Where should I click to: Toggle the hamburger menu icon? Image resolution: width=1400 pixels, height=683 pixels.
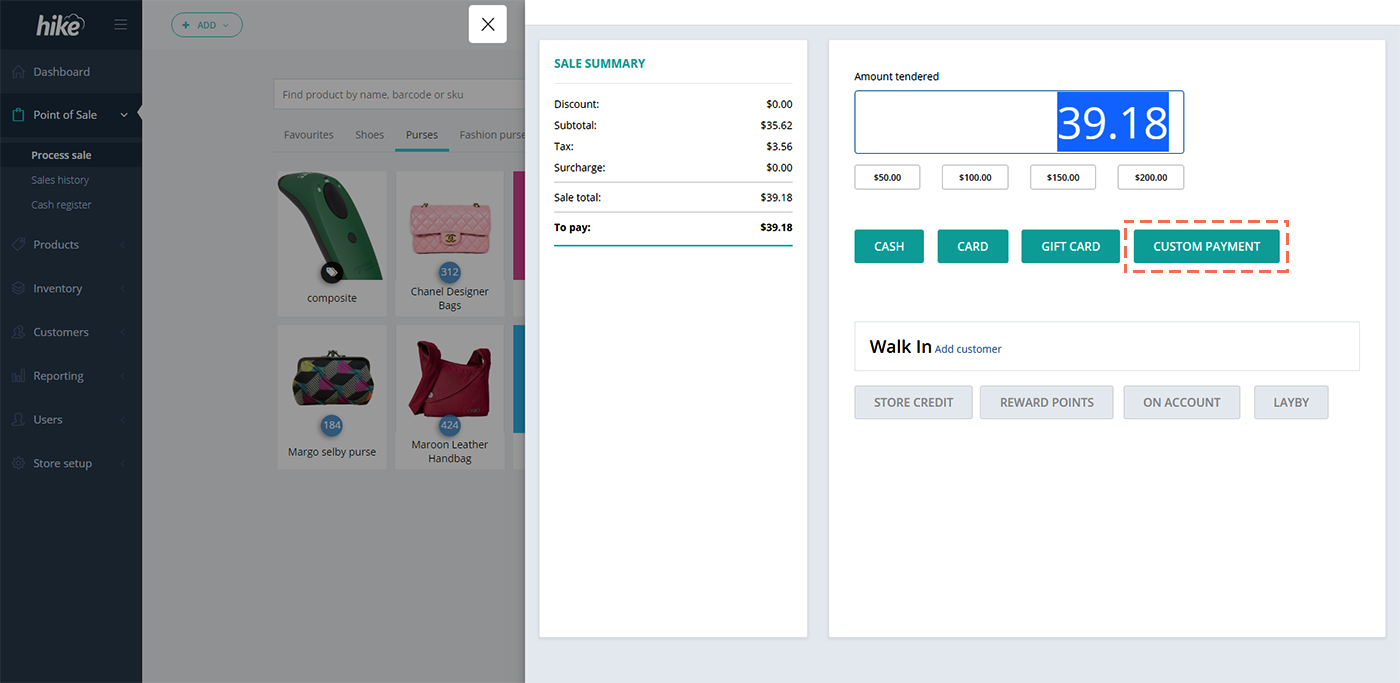[121, 25]
